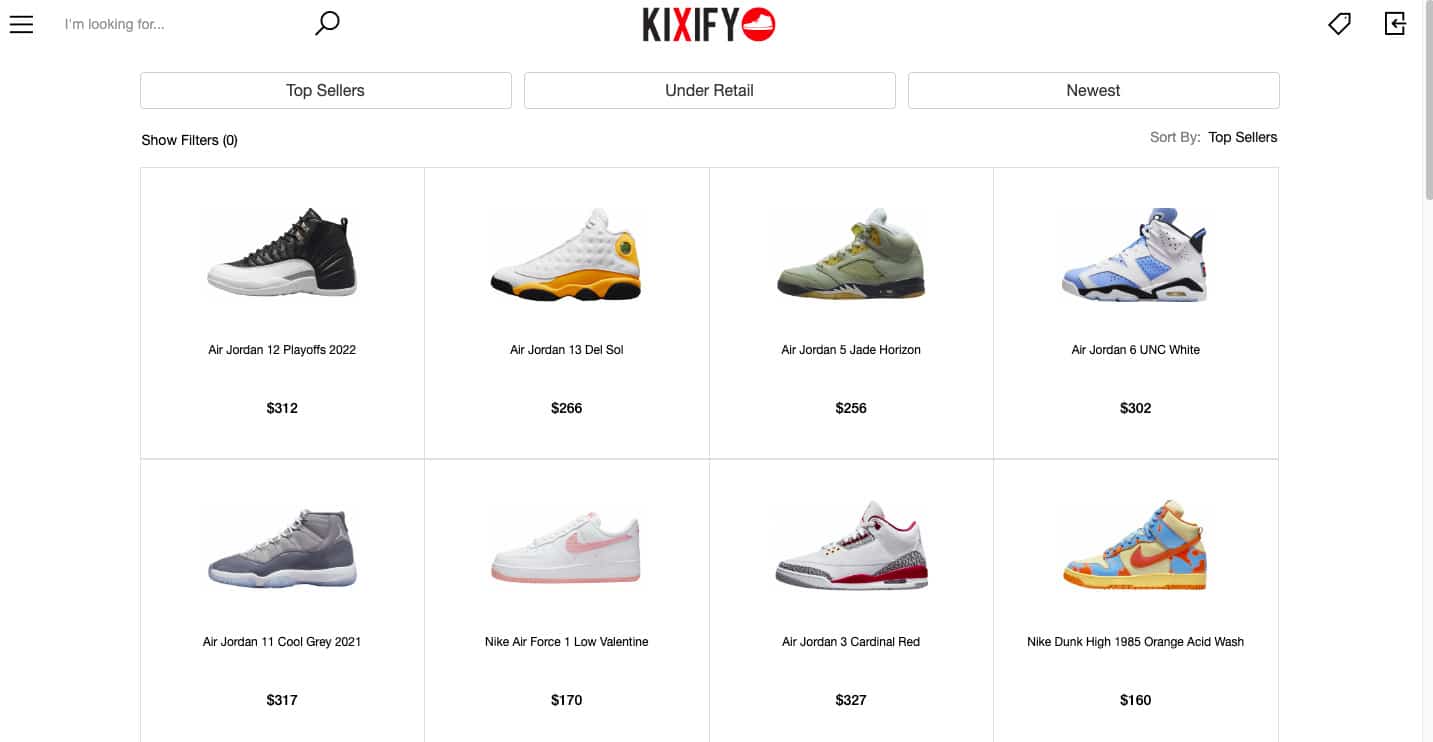Expand Show Filters panel

[x=189, y=140]
